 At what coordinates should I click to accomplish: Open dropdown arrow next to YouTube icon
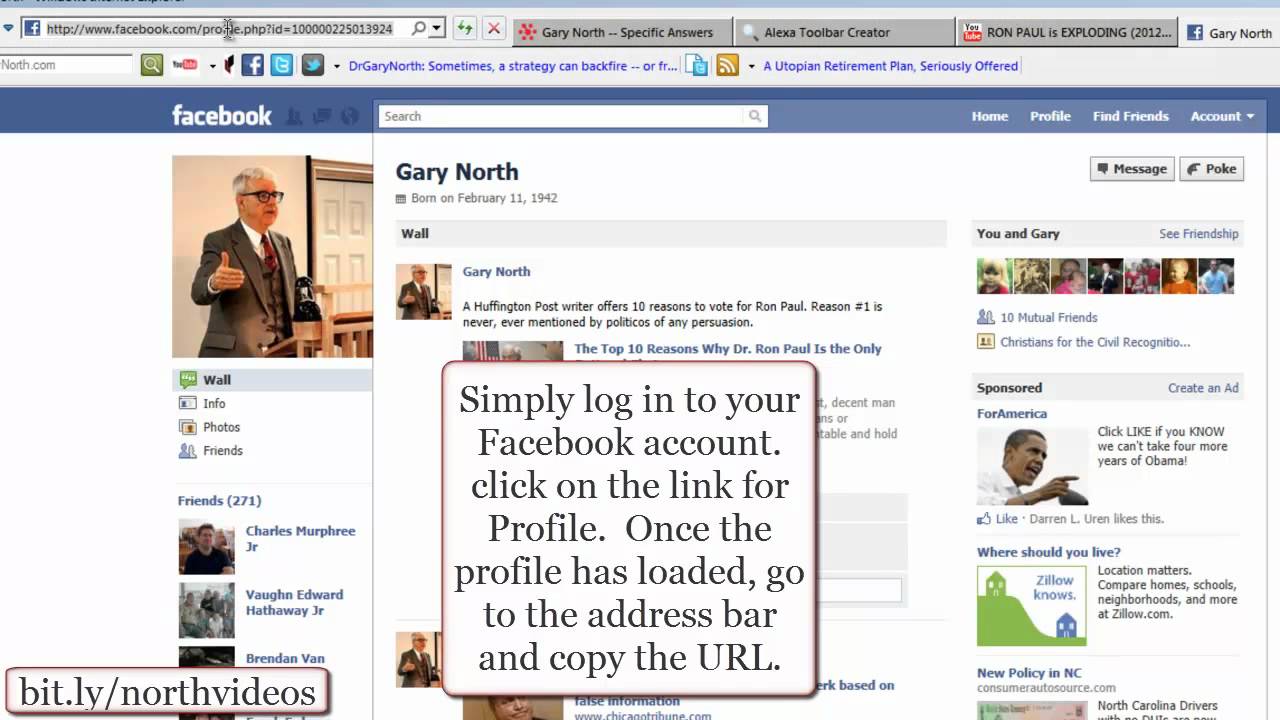212,66
